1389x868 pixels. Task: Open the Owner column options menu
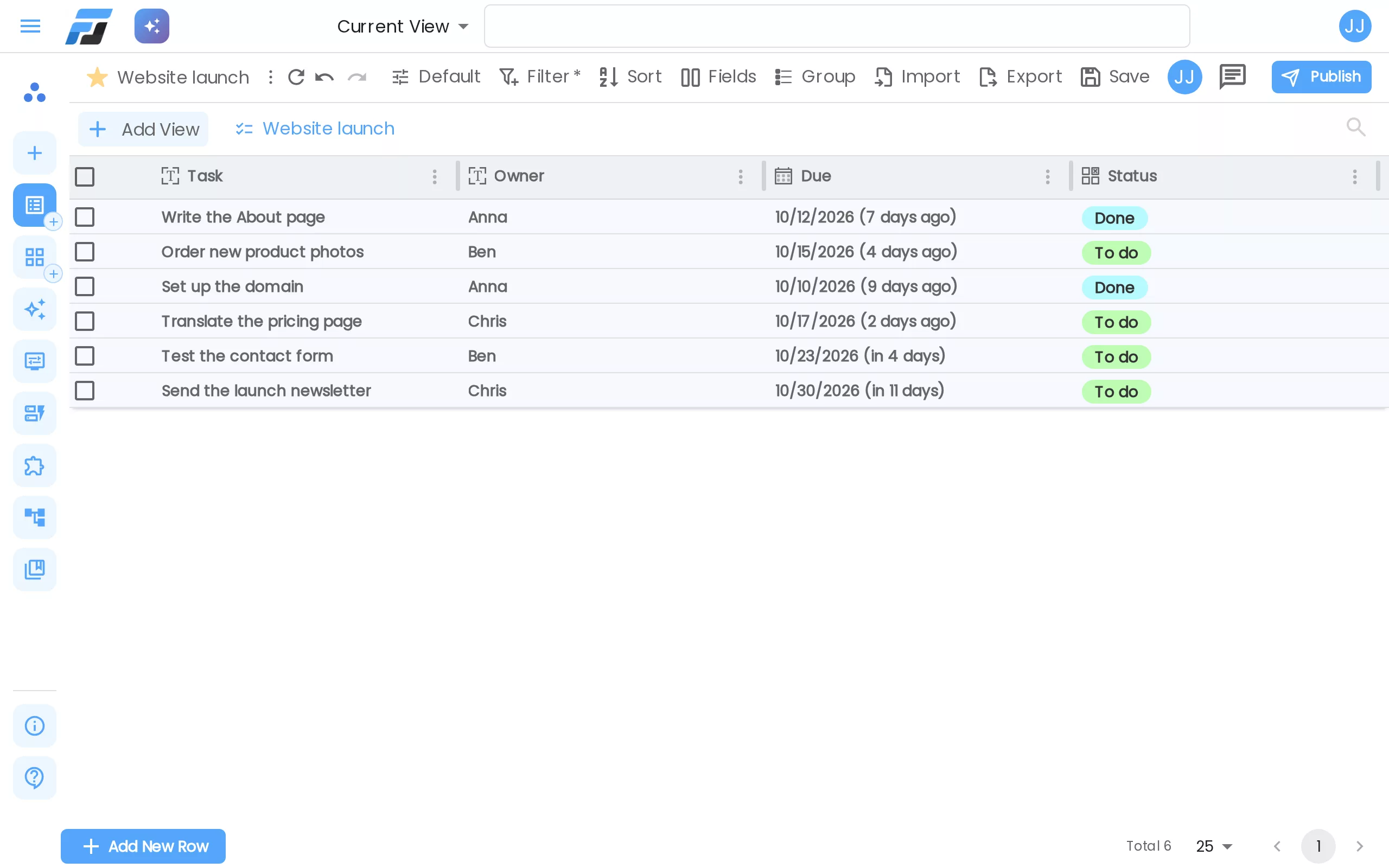pyautogui.click(x=741, y=177)
